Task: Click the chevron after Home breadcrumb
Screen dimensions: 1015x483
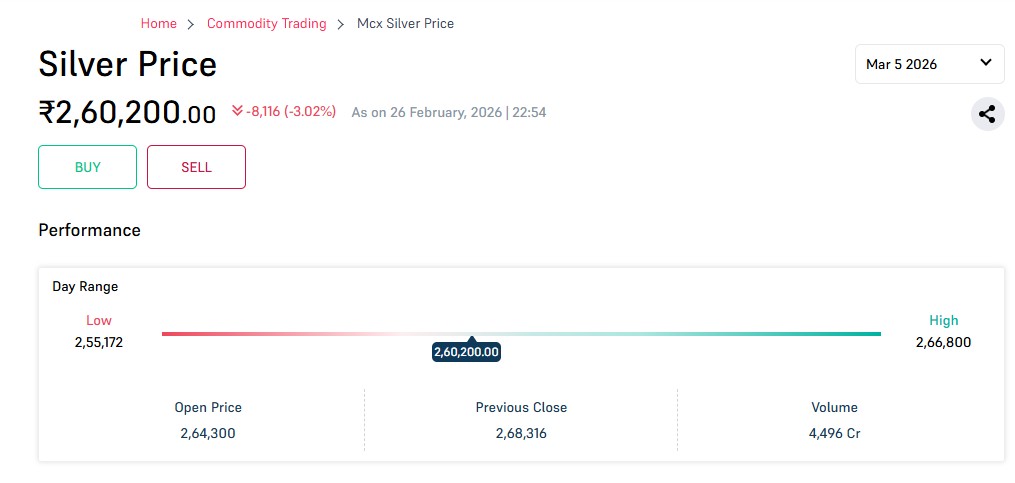Action: (x=191, y=24)
